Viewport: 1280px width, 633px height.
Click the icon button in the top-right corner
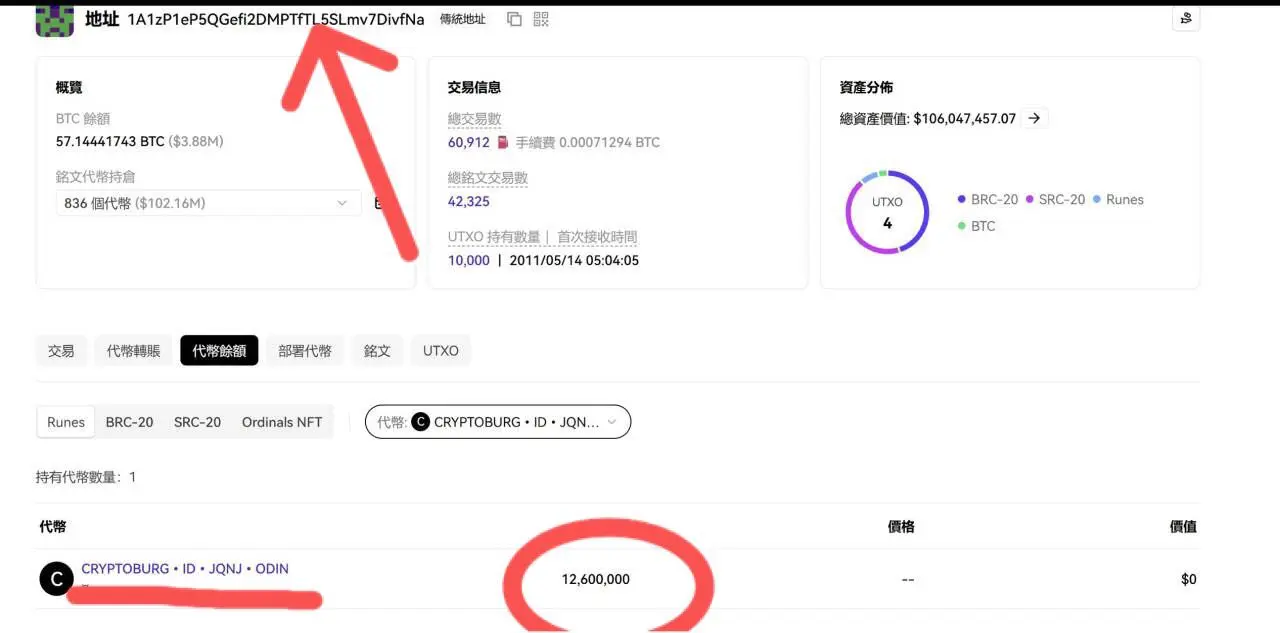1185,18
